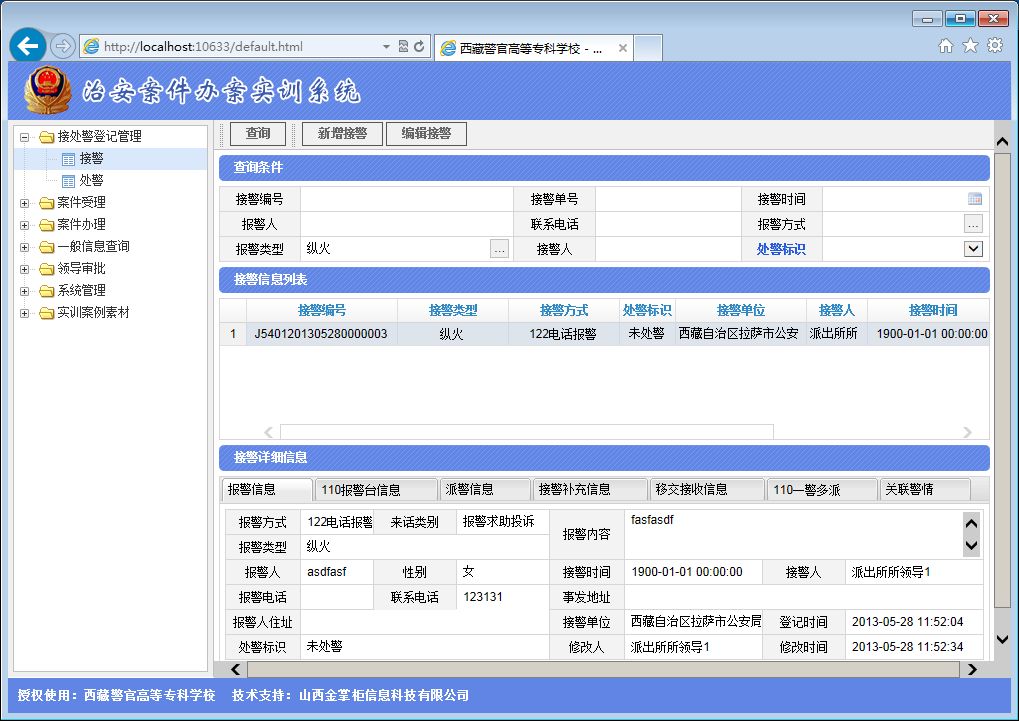This screenshot has width=1019, height=721.
Task: Click the 接警信息列表 horizontal scrollbar
Action: [x=526, y=432]
